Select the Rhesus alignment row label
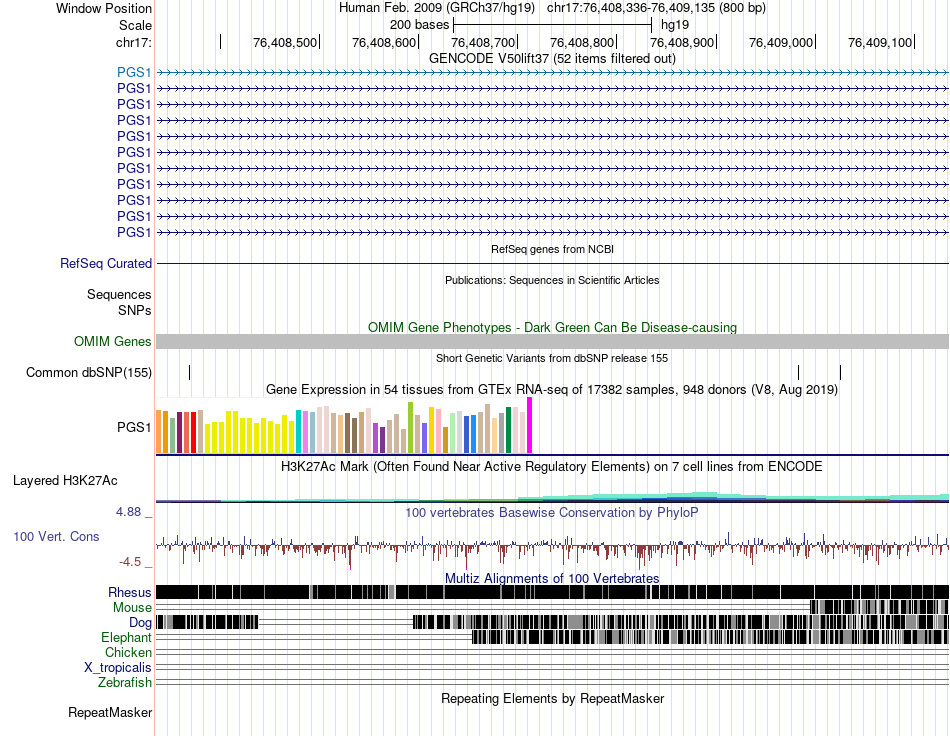The width and height of the screenshot is (950, 736). click(130, 592)
